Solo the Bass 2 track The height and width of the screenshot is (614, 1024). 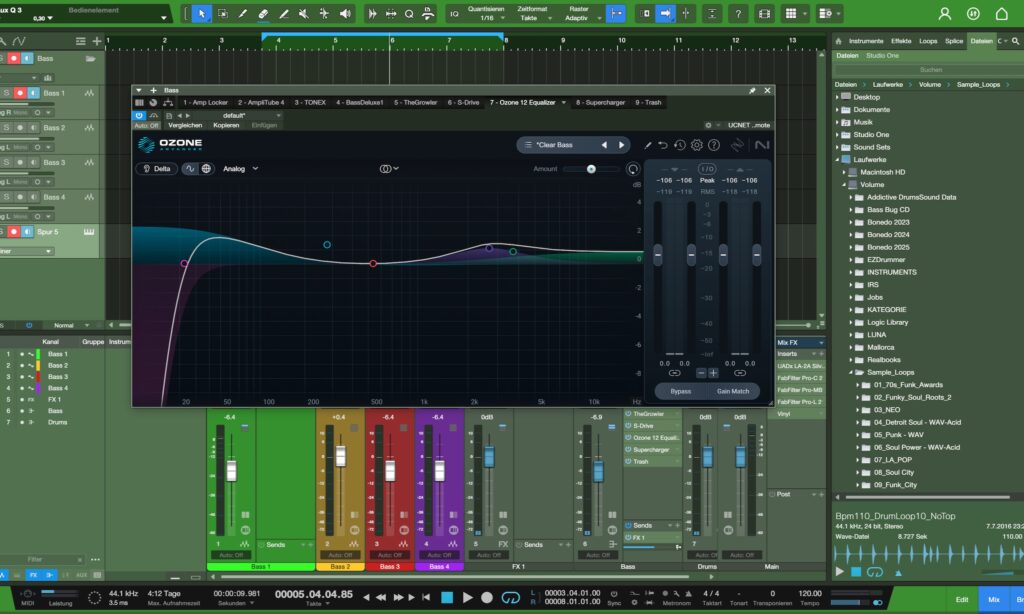(x=7, y=128)
